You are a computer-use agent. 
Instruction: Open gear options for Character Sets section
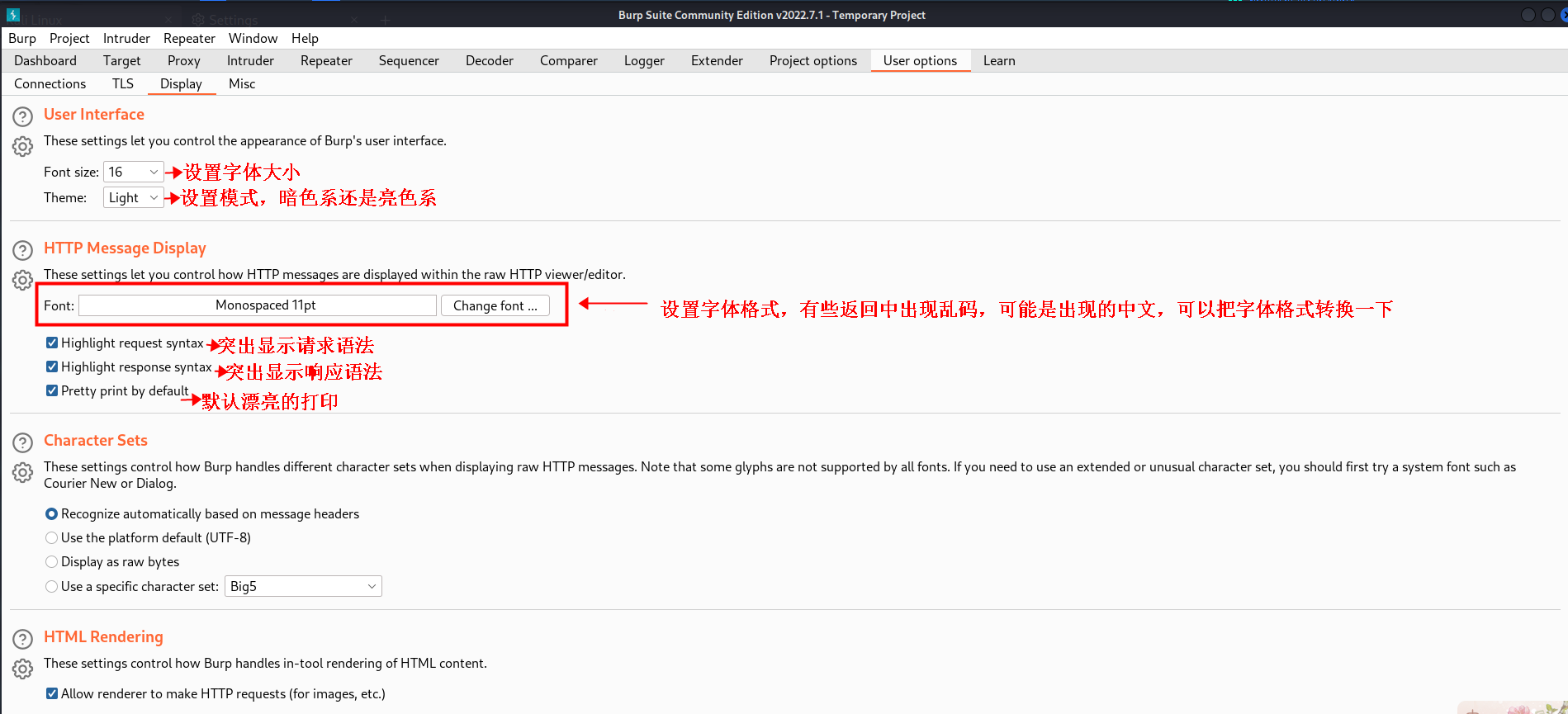(22, 472)
